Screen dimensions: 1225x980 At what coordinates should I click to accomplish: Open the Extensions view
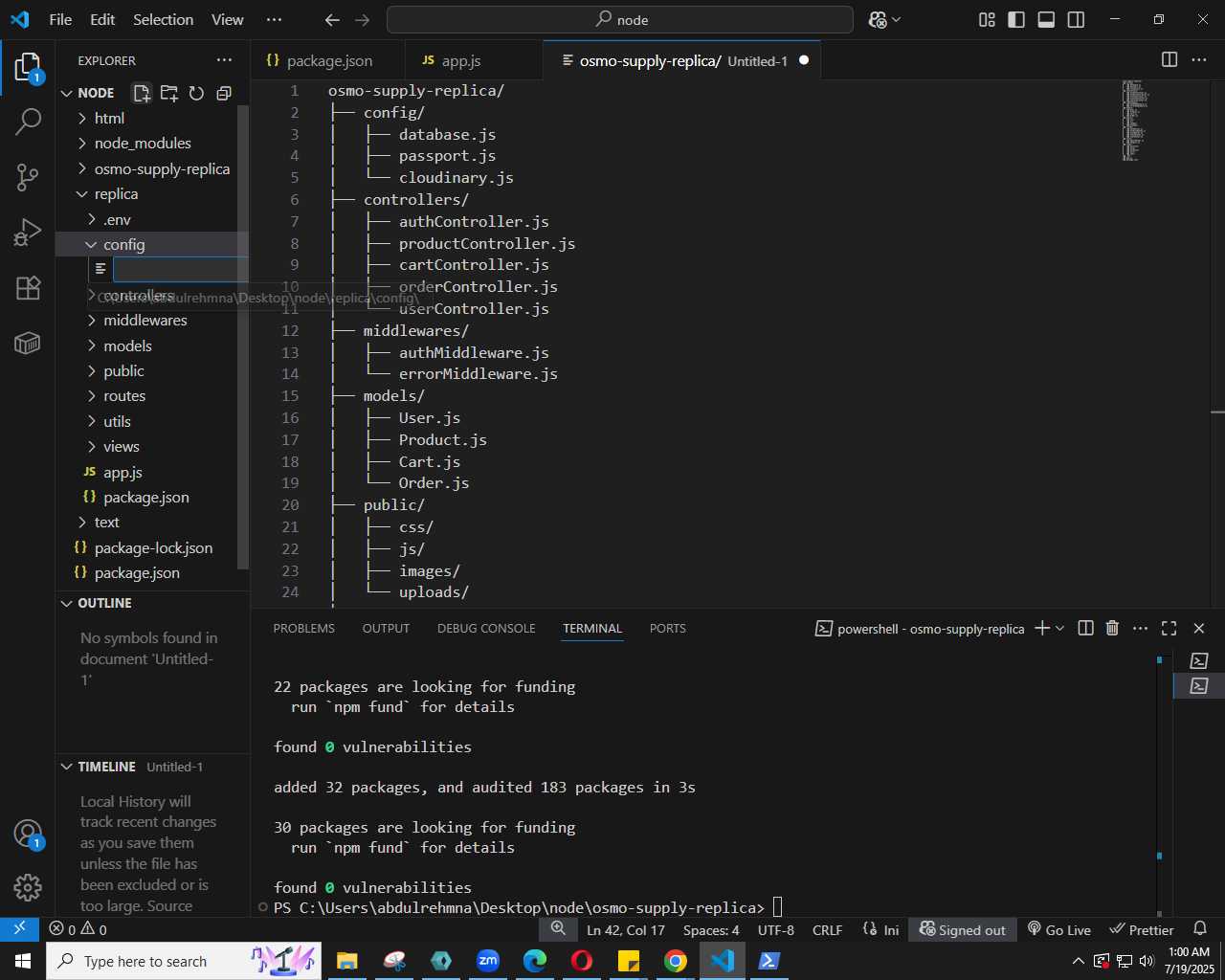click(28, 288)
